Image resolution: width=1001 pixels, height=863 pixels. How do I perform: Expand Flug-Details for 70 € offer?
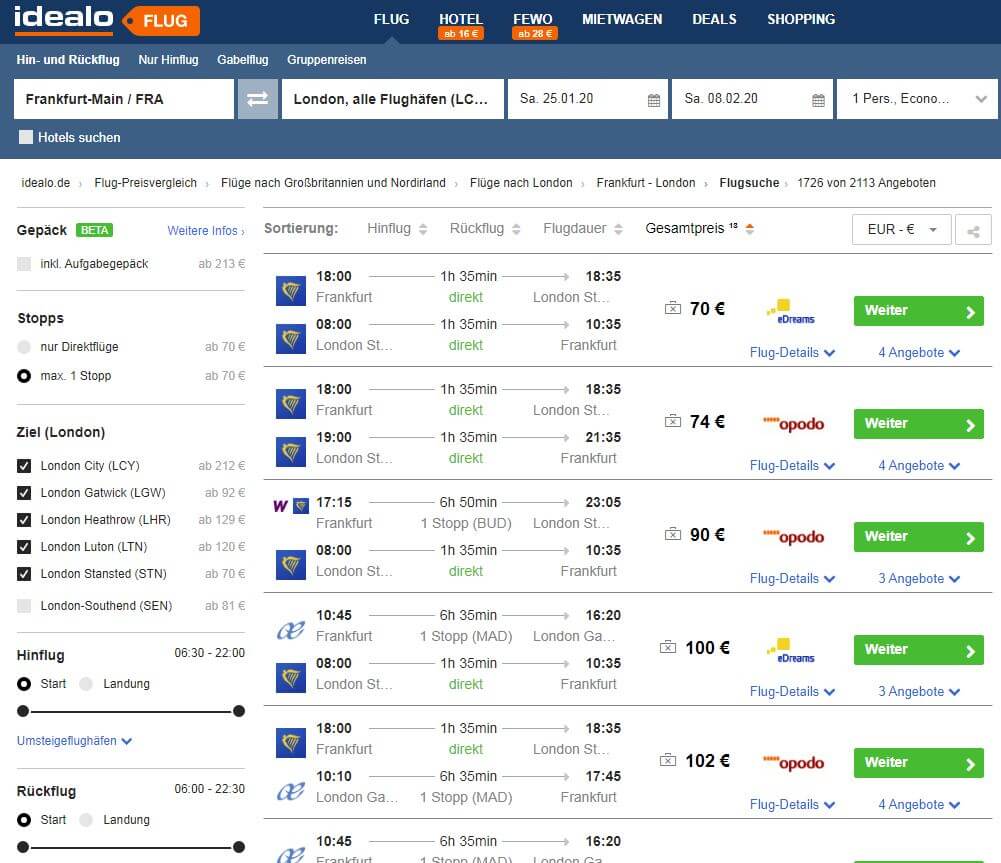(792, 353)
